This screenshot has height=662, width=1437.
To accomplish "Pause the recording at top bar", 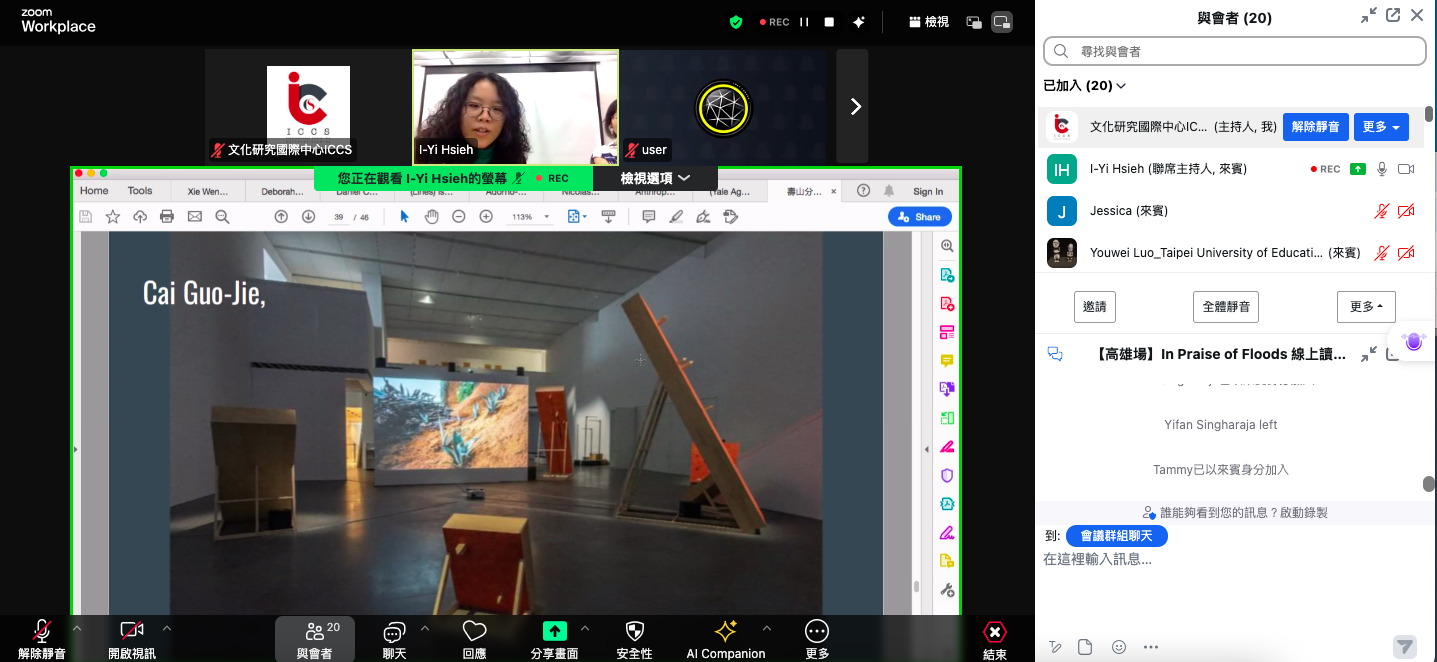I will [804, 22].
